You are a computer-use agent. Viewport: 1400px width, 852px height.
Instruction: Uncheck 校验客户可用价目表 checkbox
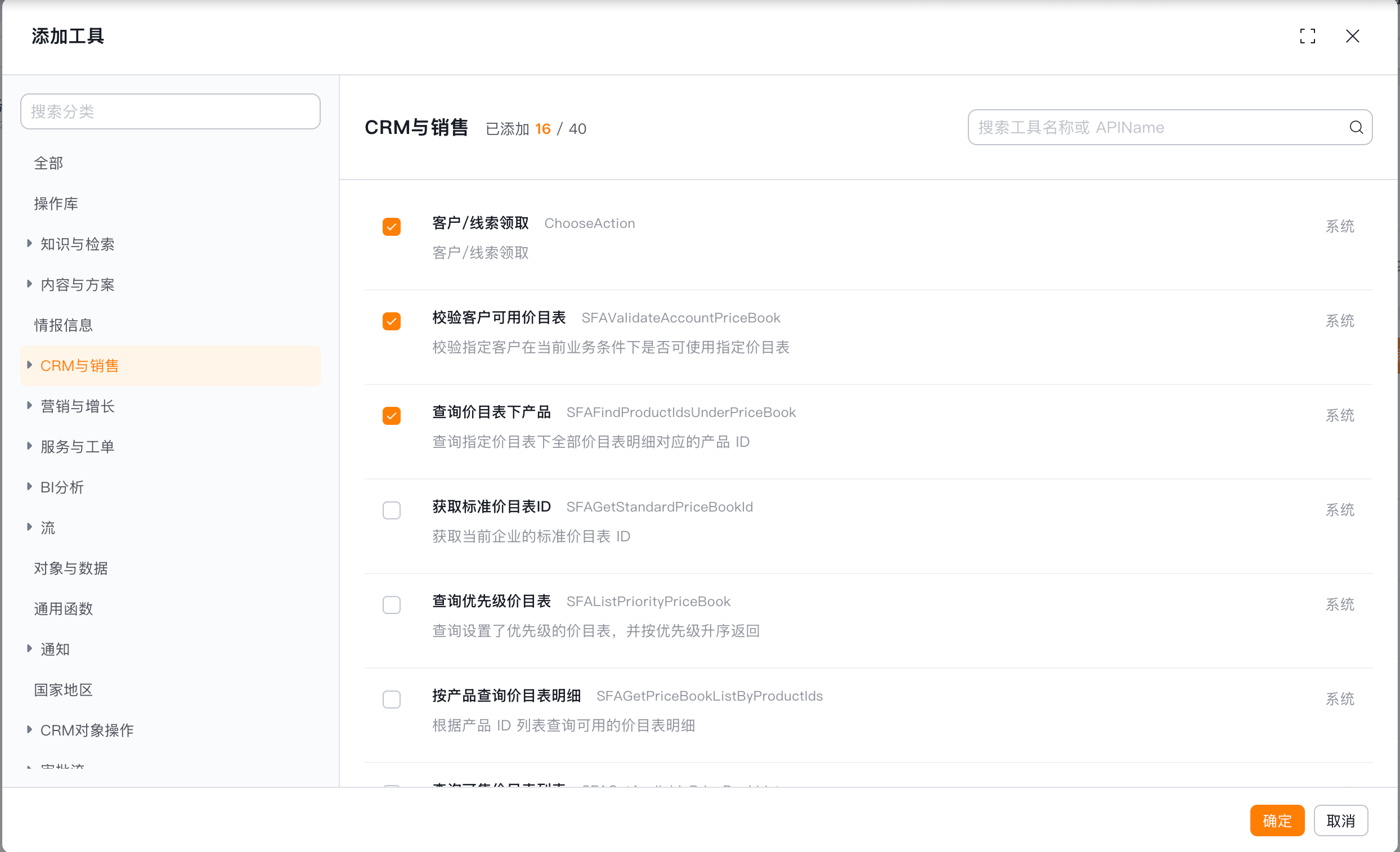[x=392, y=321]
